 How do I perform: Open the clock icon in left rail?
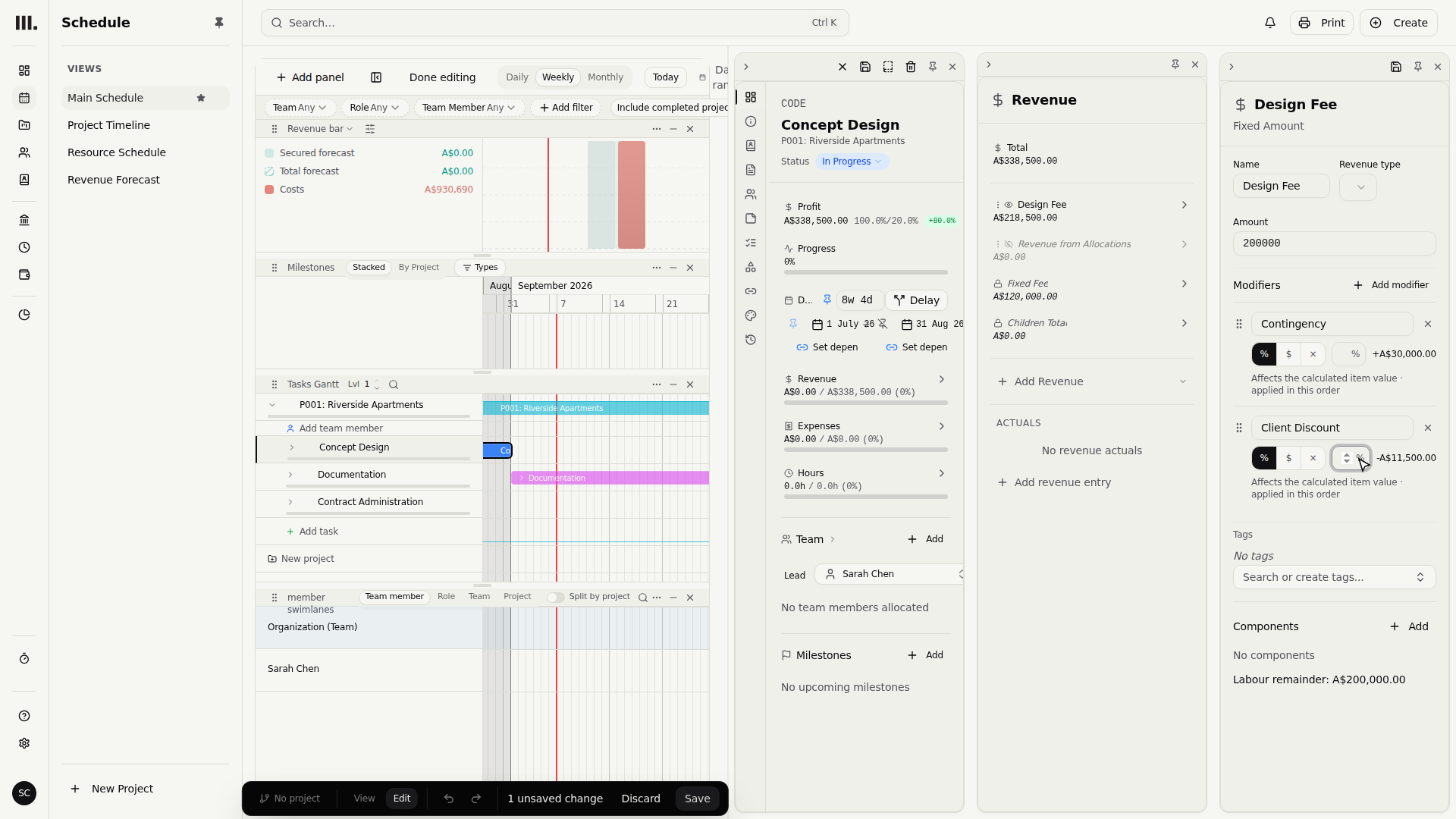(x=24, y=247)
